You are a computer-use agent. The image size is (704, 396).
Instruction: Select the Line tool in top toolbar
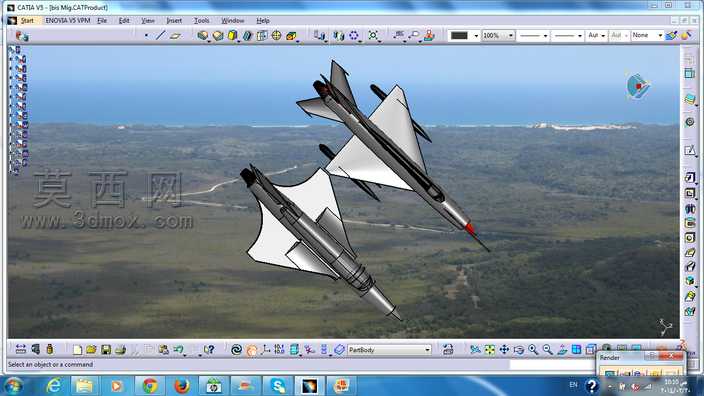pos(160,35)
